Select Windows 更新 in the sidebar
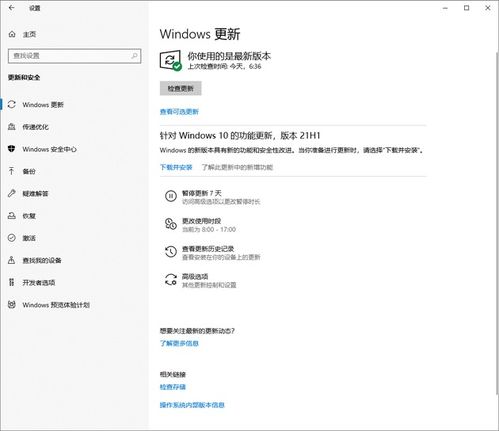The height and width of the screenshot is (431, 499). (x=43, y=105)
